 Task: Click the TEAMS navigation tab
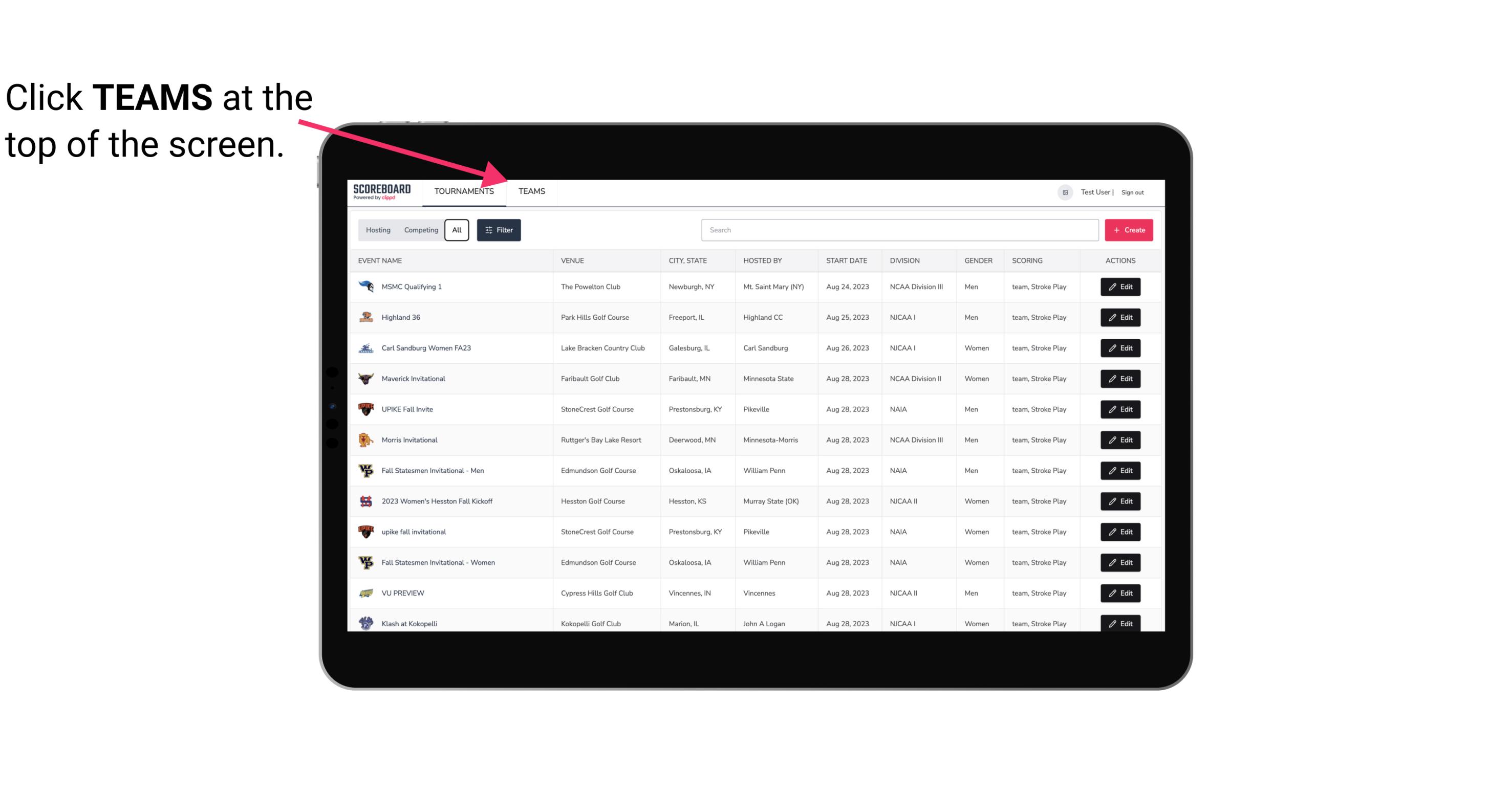531,191
